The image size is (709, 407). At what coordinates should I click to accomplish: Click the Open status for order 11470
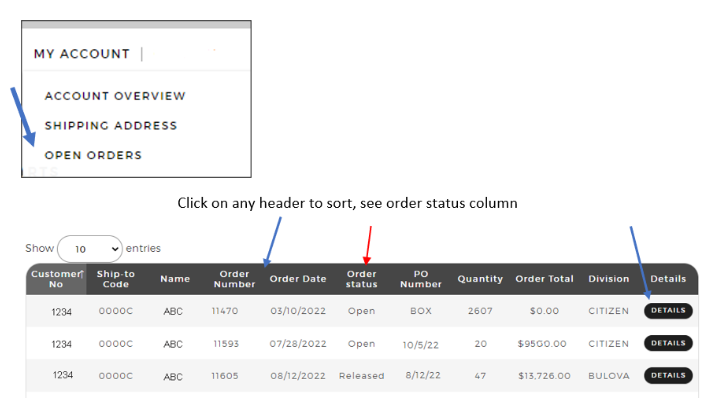click(361, 311)
